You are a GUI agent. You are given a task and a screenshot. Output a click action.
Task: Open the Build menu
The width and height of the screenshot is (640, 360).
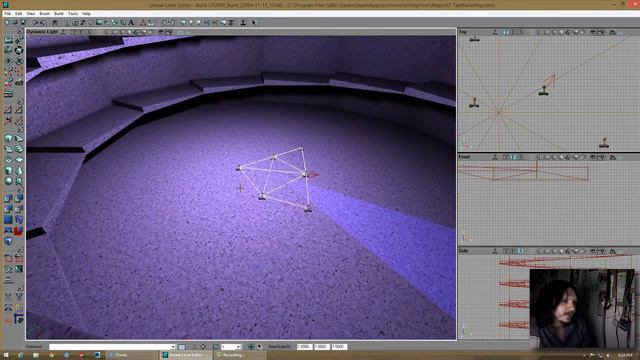click(x=59, y=13)
